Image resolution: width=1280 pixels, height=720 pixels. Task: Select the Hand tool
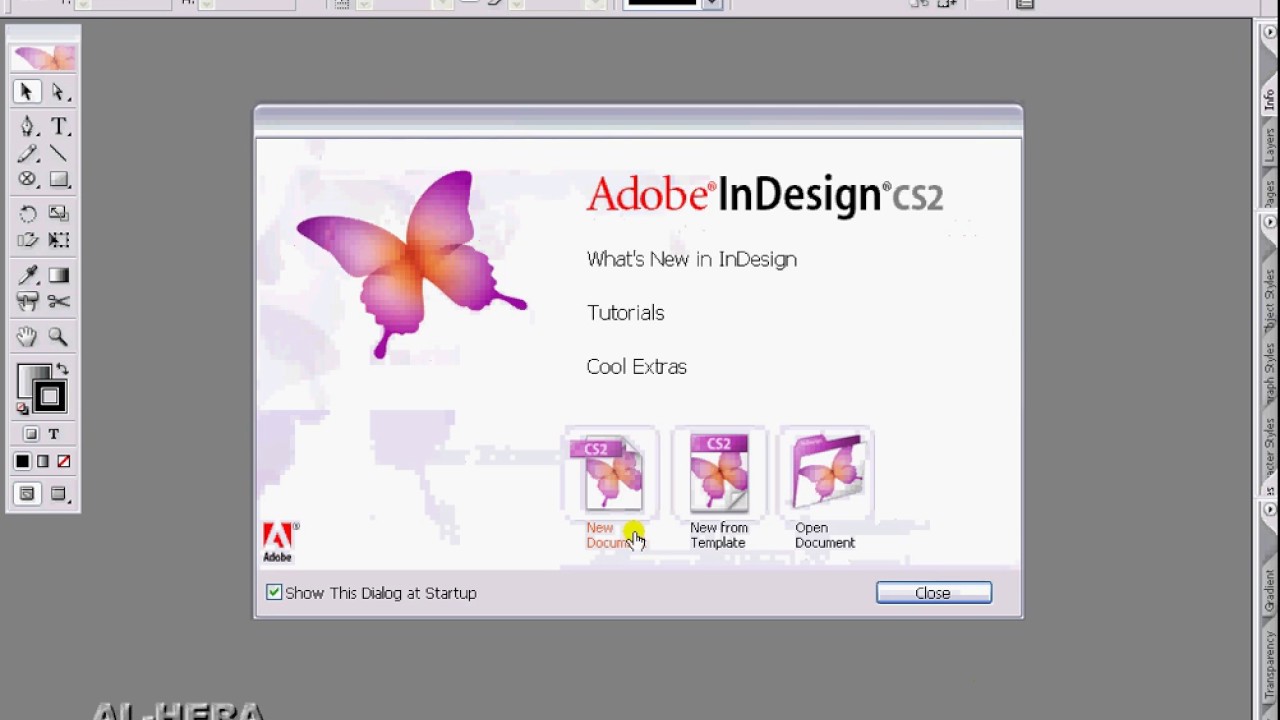27,337
